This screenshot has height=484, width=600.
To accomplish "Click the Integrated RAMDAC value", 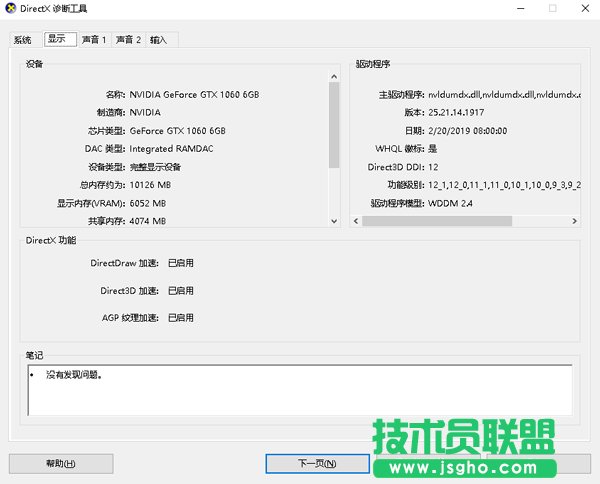I will click(x=171, y=149).
